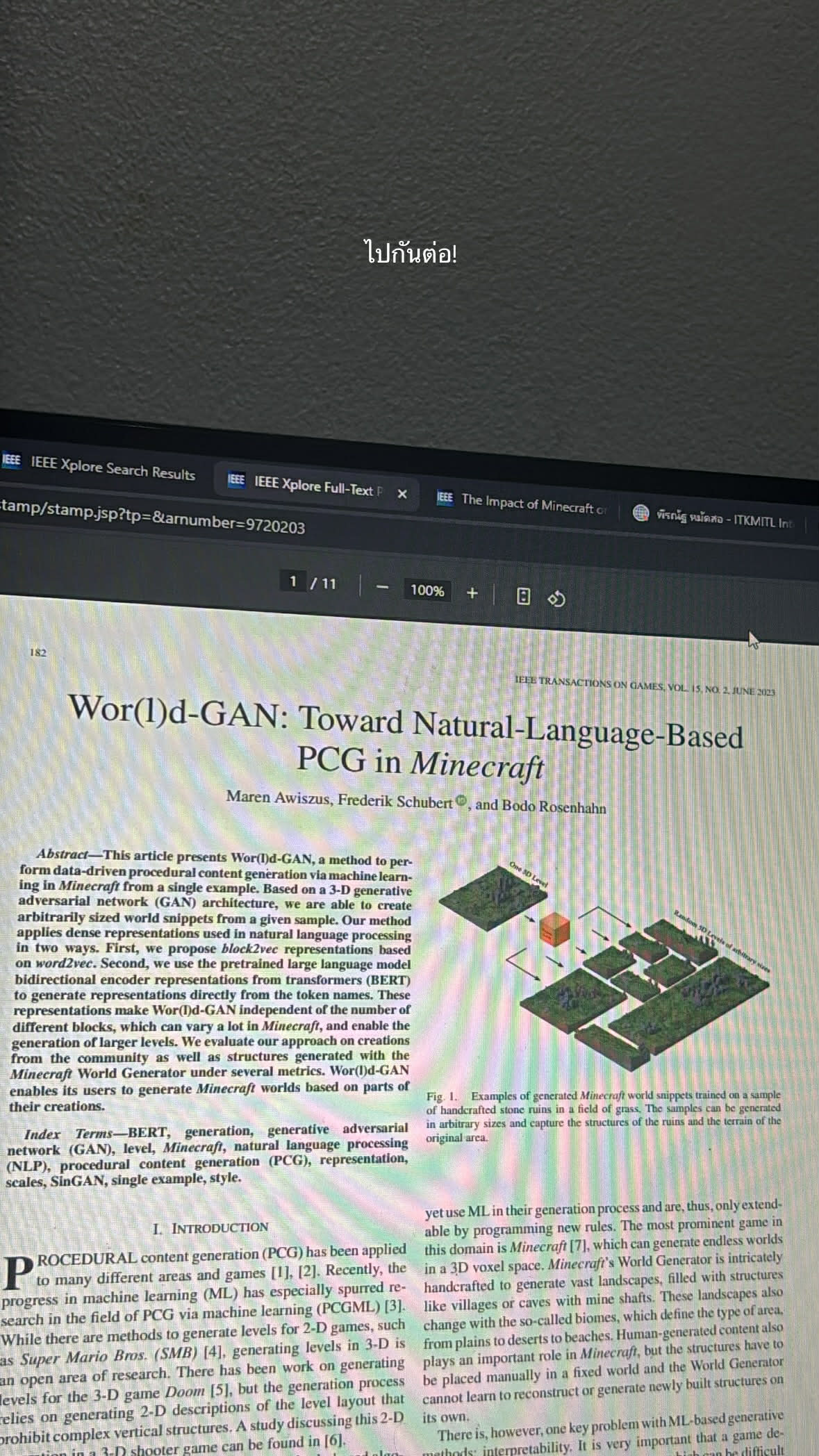Open citation reference [7] for Minecraft
819x1456 pixels.
[578, 1246]
